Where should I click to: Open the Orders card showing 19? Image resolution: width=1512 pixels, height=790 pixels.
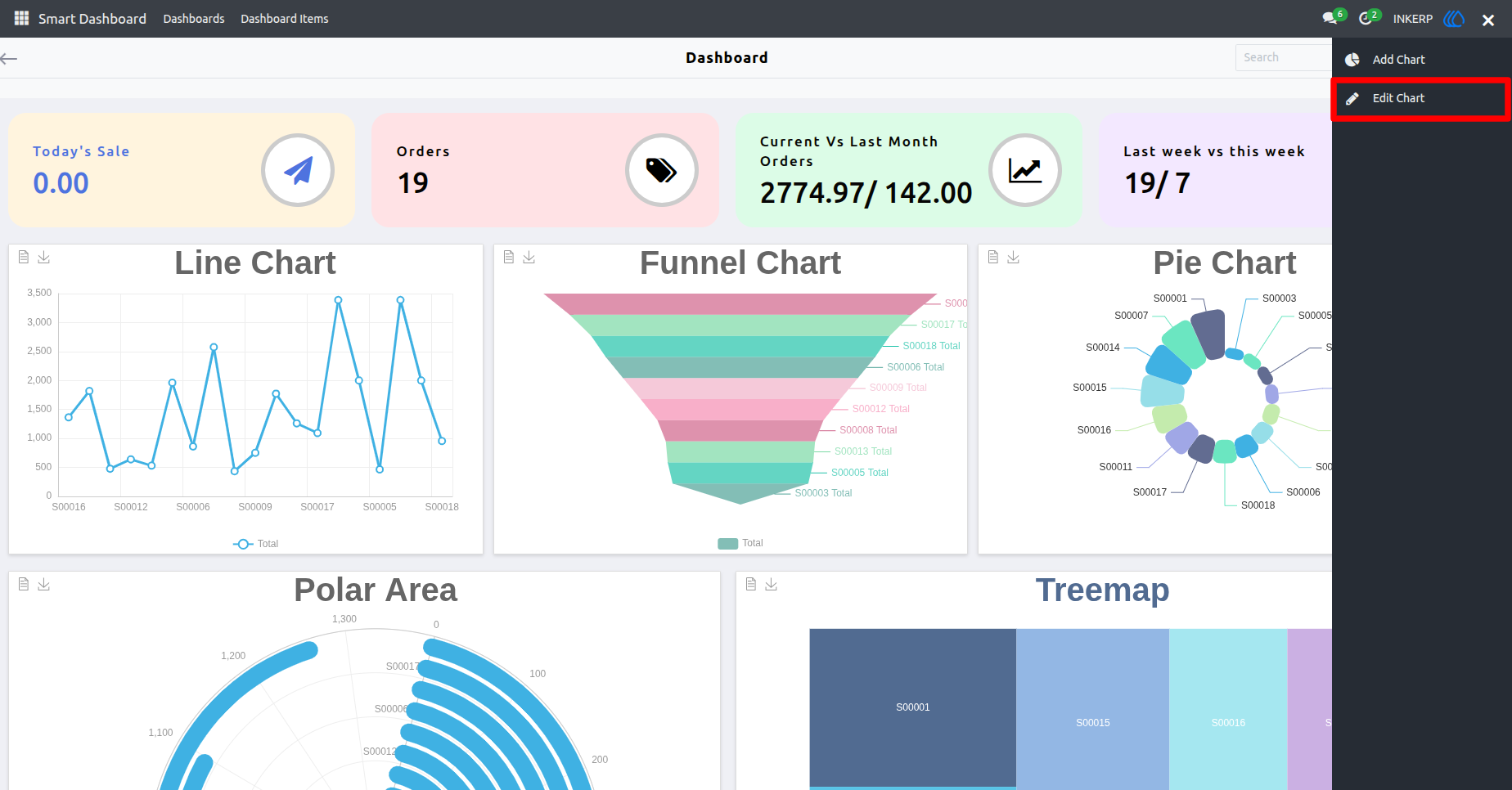[545, 170]
